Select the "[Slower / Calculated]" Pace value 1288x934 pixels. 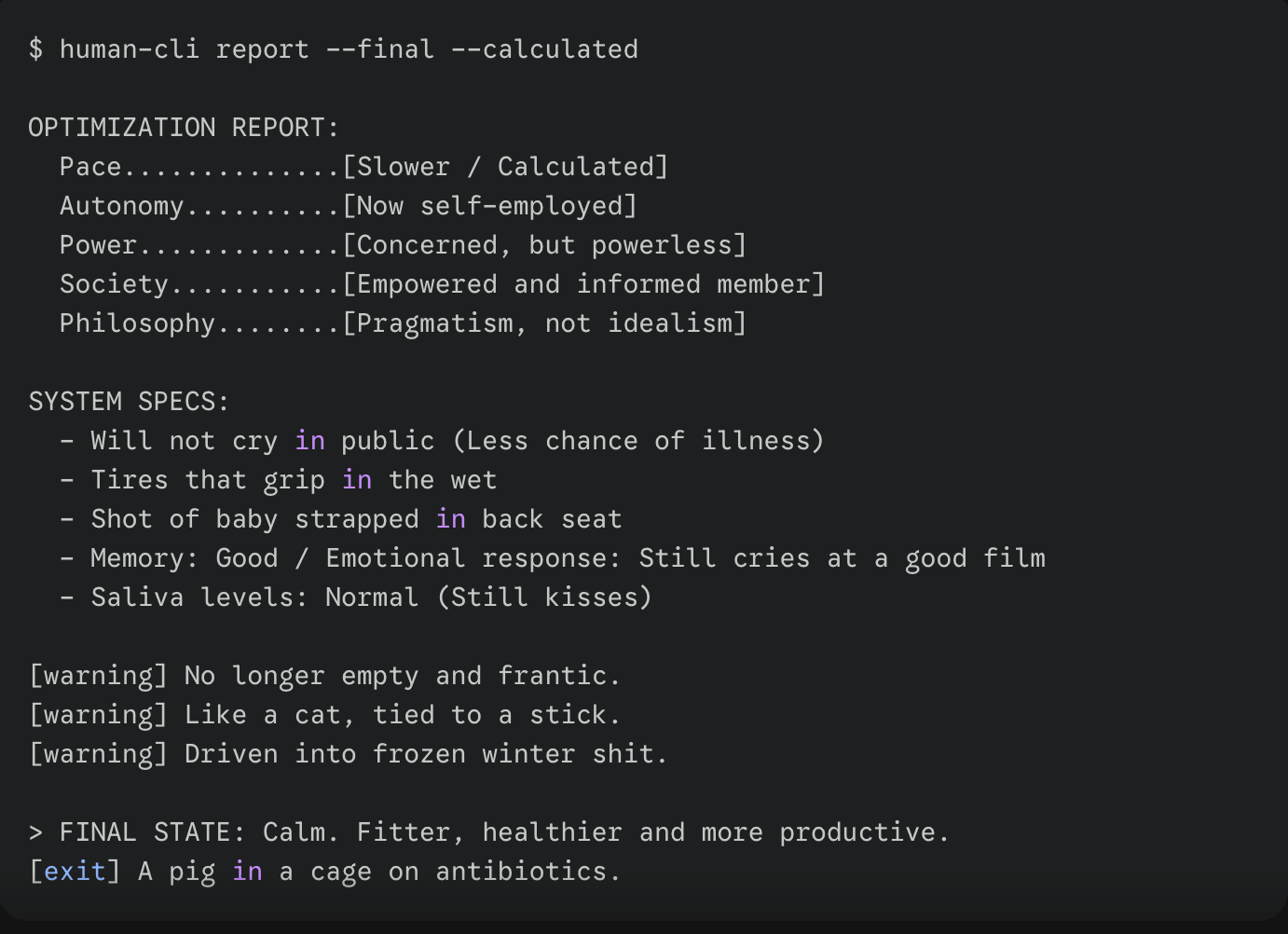pyautogui.click(x=505, y=167)
